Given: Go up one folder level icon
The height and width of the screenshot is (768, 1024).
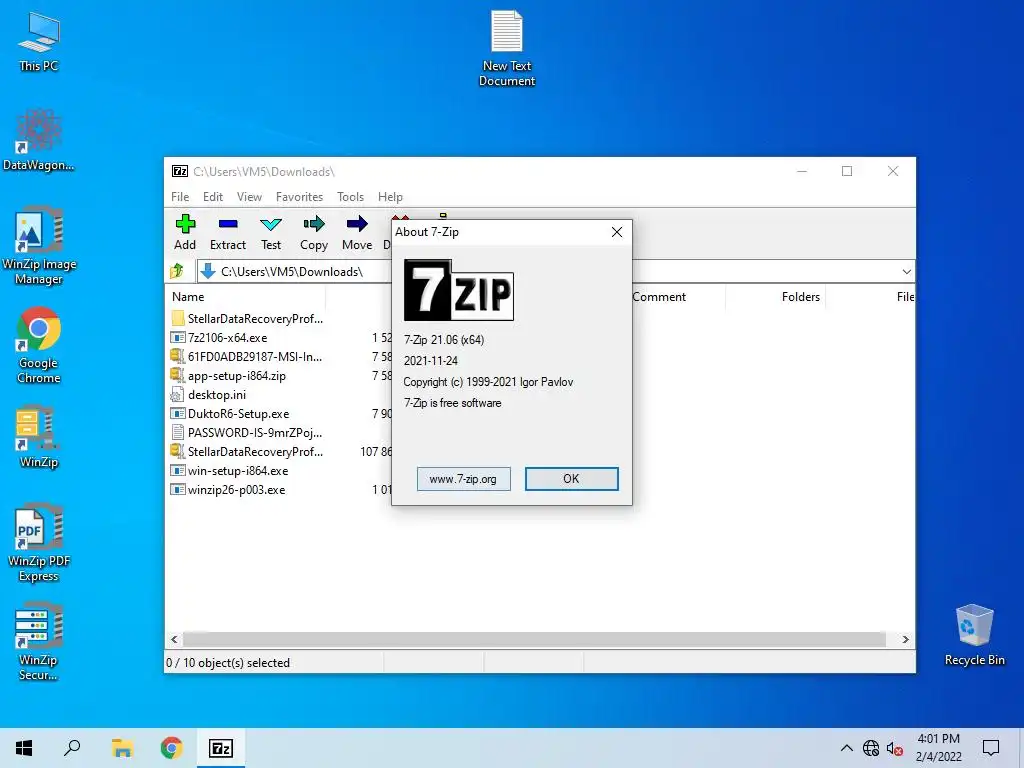Looking at the screenshot, I should tap(177, 271).
